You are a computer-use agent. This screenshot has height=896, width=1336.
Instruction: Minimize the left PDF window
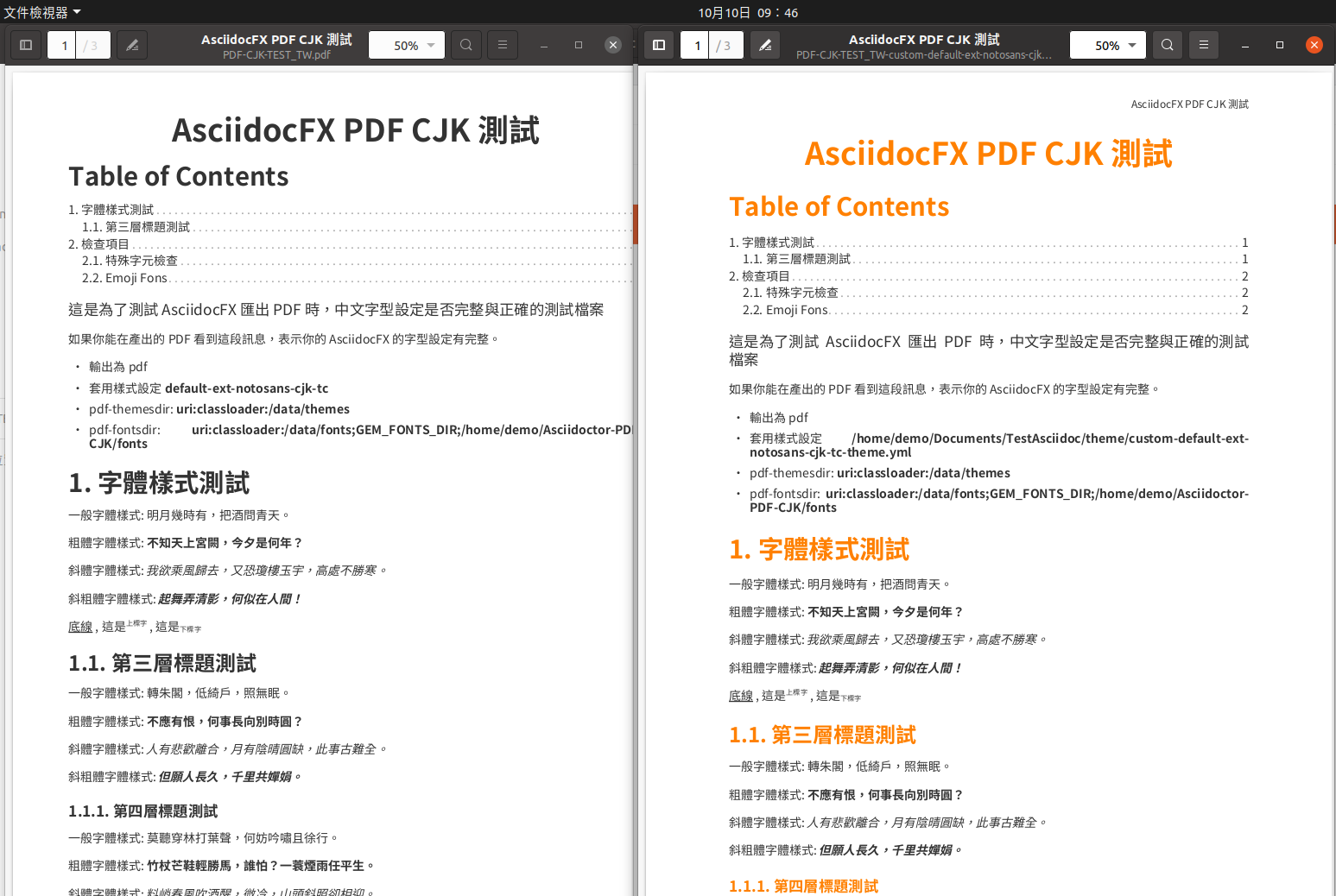[544, 45]
